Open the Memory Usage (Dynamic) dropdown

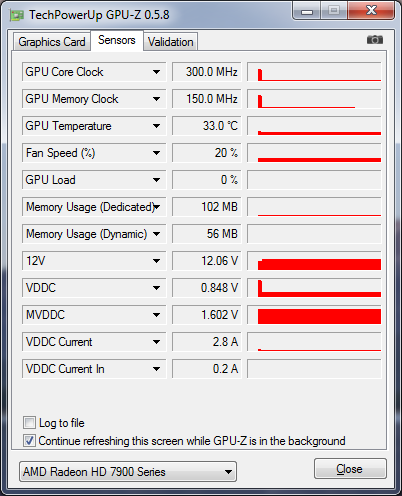pos(94,234)
